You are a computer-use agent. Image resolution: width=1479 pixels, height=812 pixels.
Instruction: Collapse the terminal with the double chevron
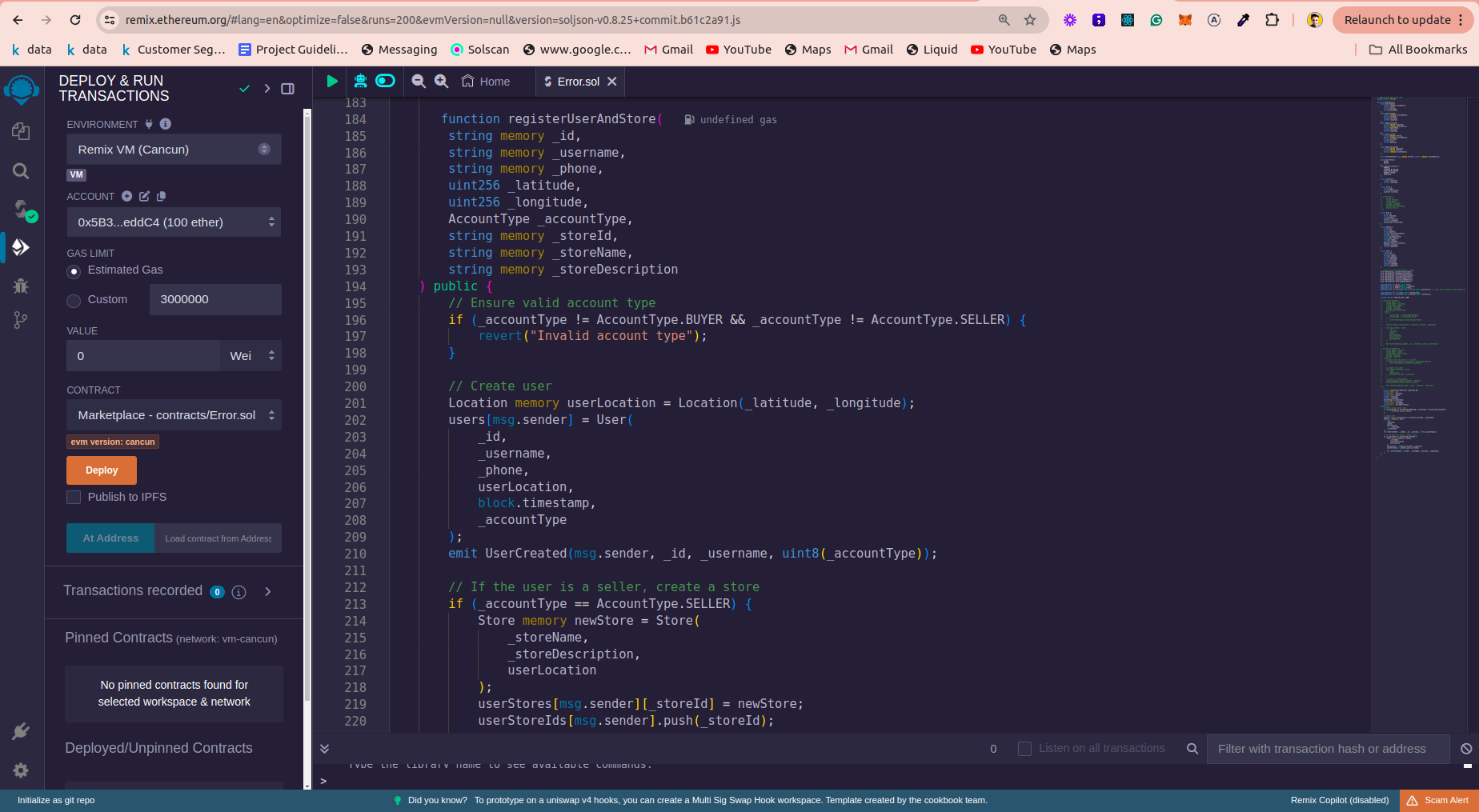pos(324,749)
